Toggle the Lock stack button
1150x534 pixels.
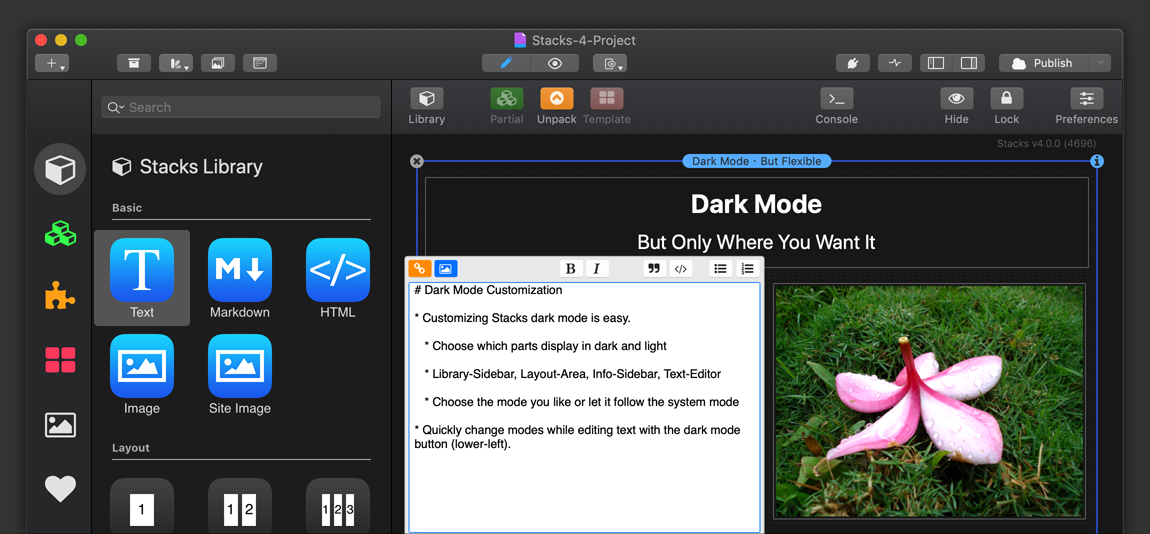(x=1006, y=105)
